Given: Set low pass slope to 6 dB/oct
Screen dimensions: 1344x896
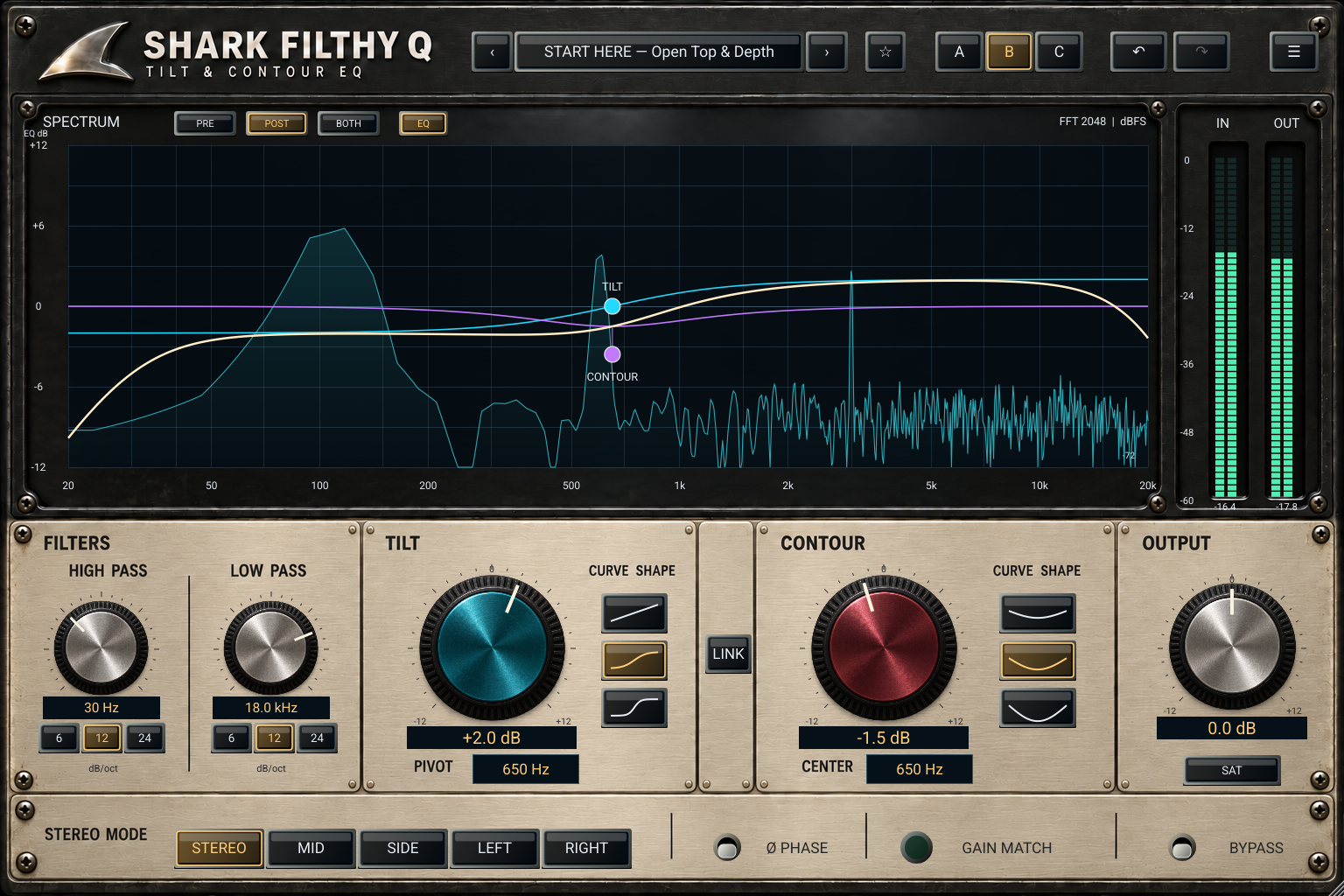Looking at the screenshot, I should coord(231,738).
